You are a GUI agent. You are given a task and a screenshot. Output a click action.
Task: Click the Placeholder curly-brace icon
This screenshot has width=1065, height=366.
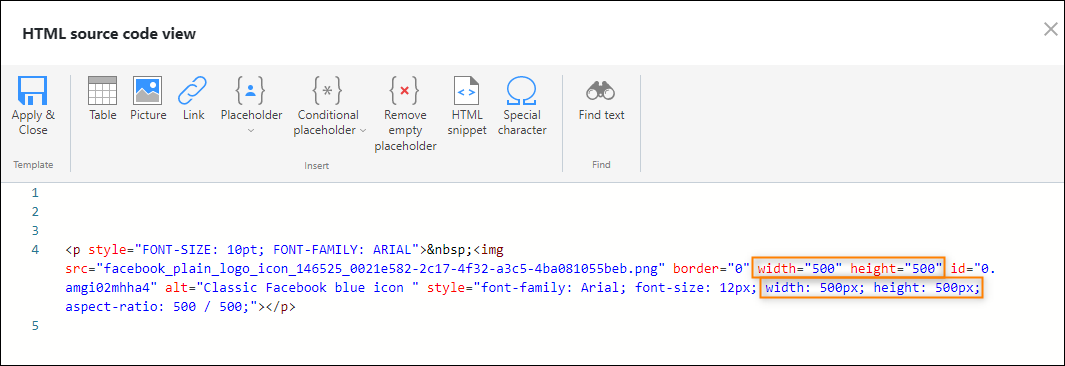coord(251,90)
